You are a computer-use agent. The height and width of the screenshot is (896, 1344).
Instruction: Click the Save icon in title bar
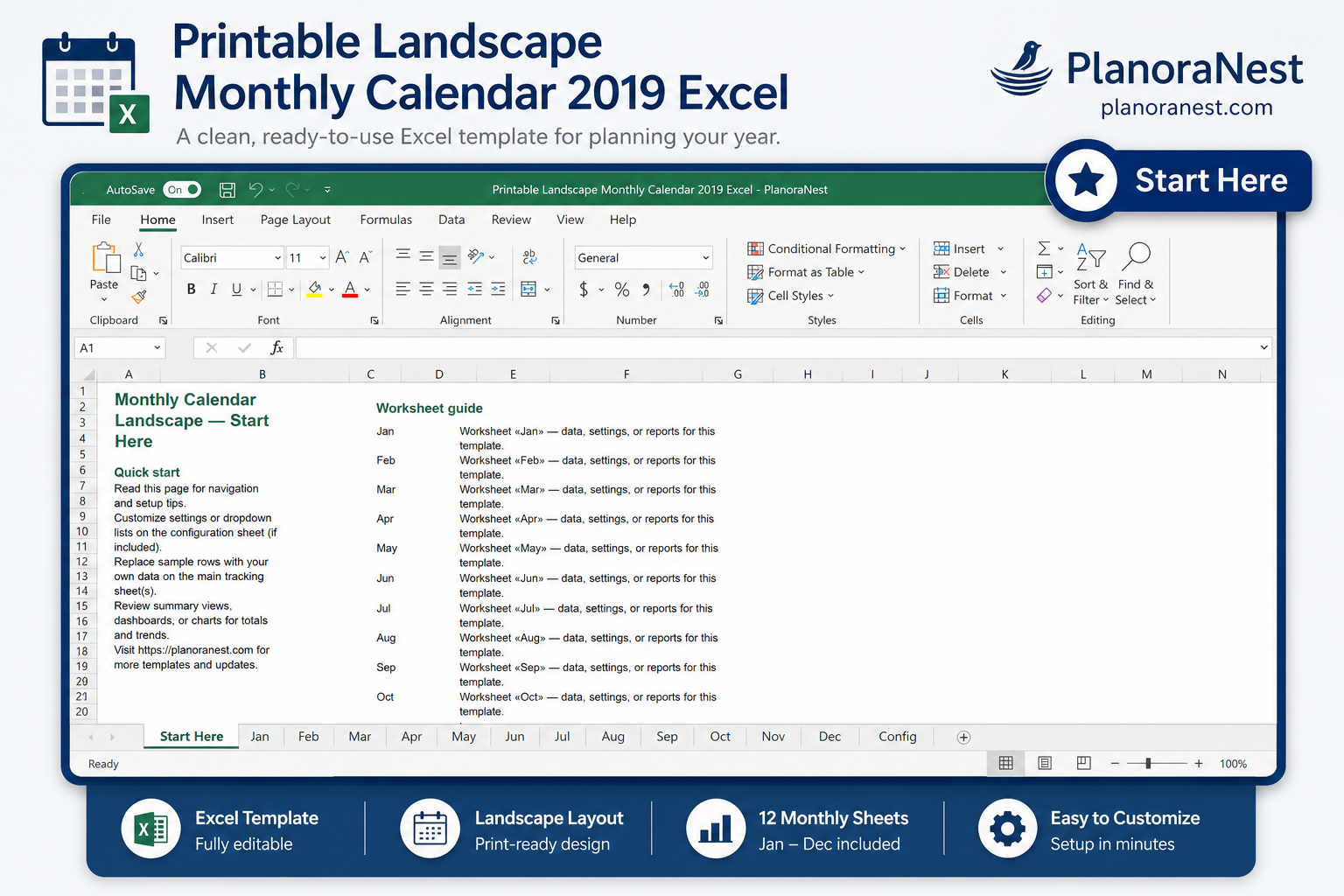pos(227,190)
